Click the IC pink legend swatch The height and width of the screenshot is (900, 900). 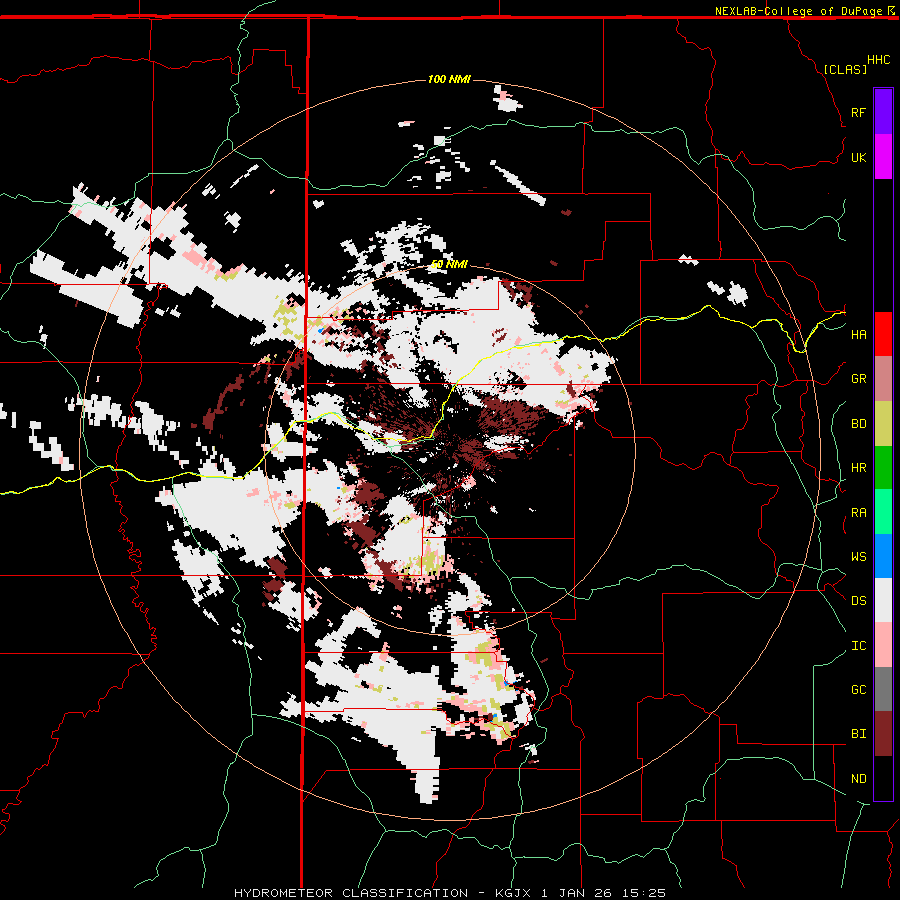coord(883,645)
